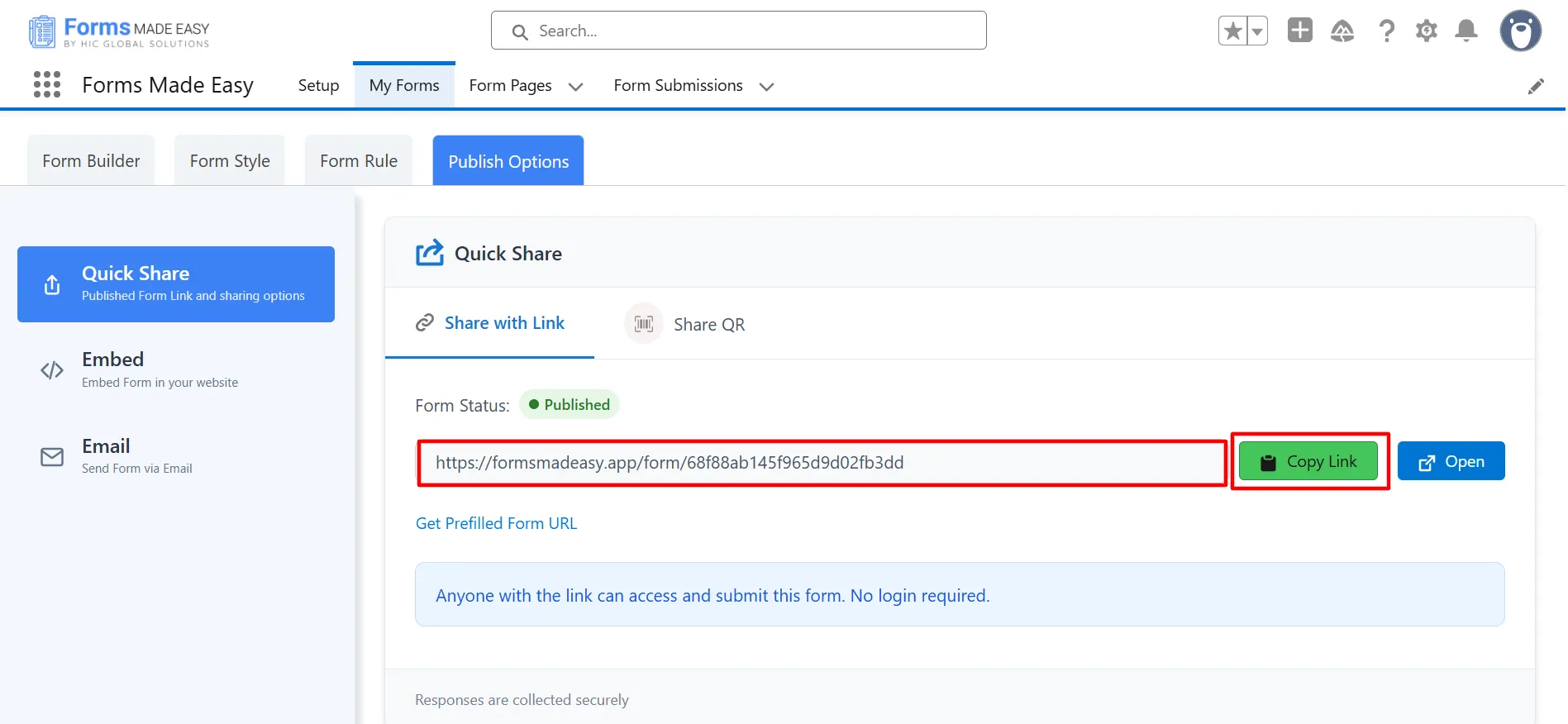Viewport: 1568px width, 724px height.
Task: Open the global actions plus icon
Action: pos(1299,31)
